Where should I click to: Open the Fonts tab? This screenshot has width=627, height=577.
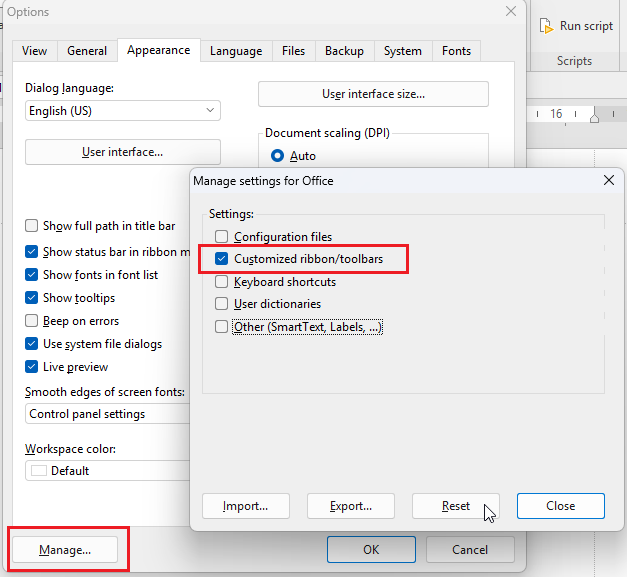coord(456,51)
